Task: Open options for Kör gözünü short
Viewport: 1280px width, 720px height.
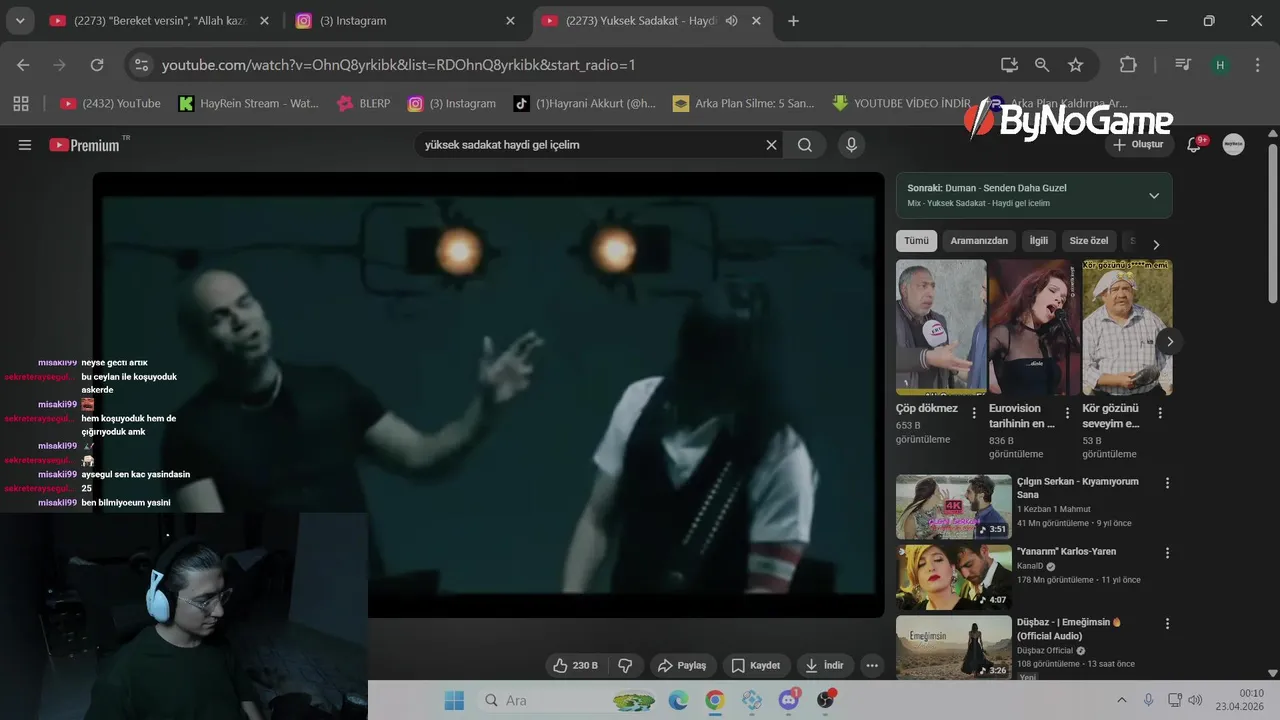Action: (1160, 413)
